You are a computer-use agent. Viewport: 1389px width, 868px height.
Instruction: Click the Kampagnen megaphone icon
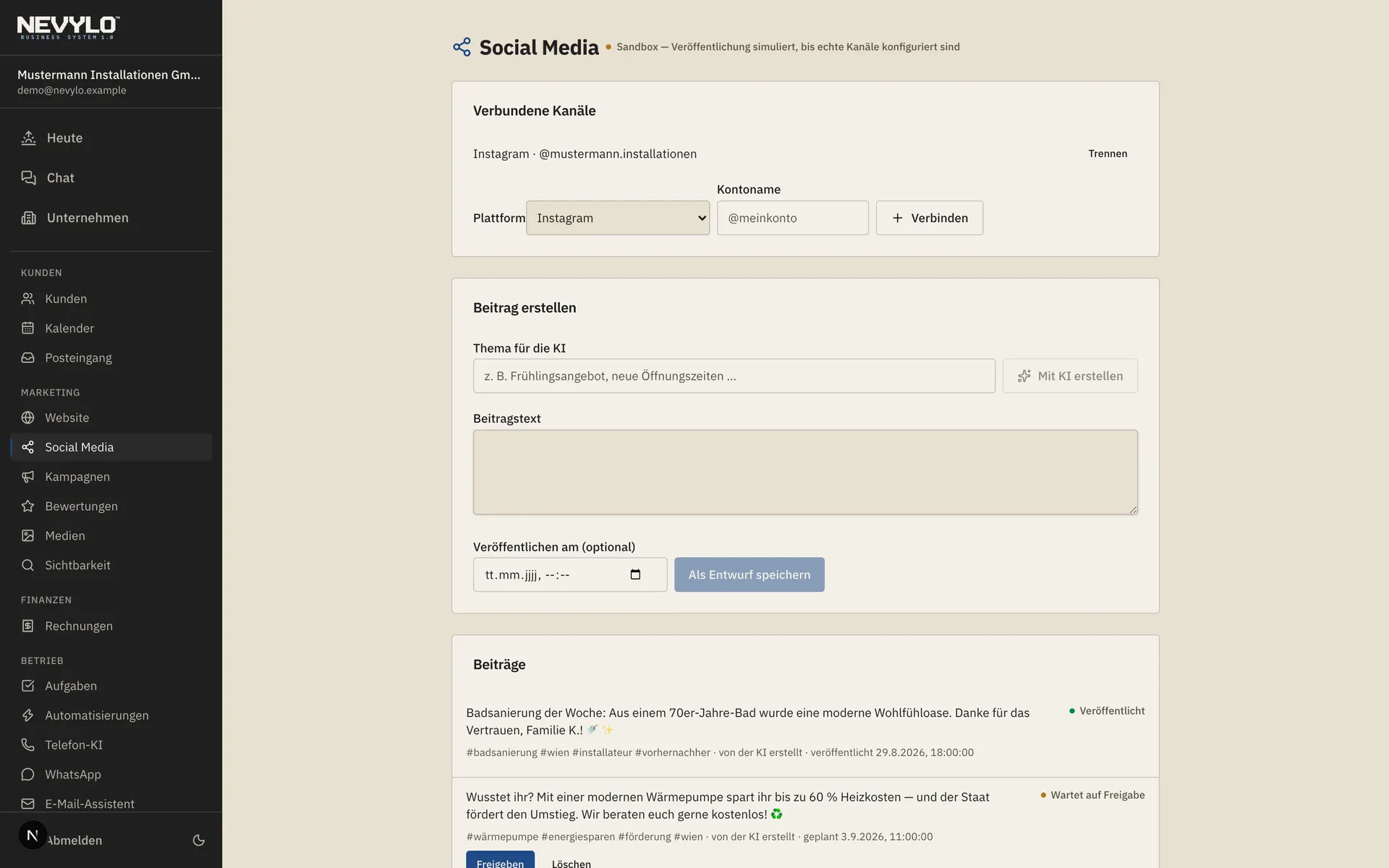27,477
